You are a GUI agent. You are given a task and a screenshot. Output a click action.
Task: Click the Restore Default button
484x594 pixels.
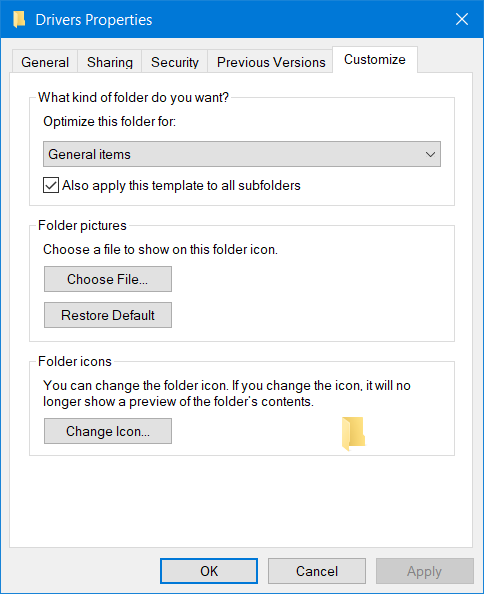(108, 315)
